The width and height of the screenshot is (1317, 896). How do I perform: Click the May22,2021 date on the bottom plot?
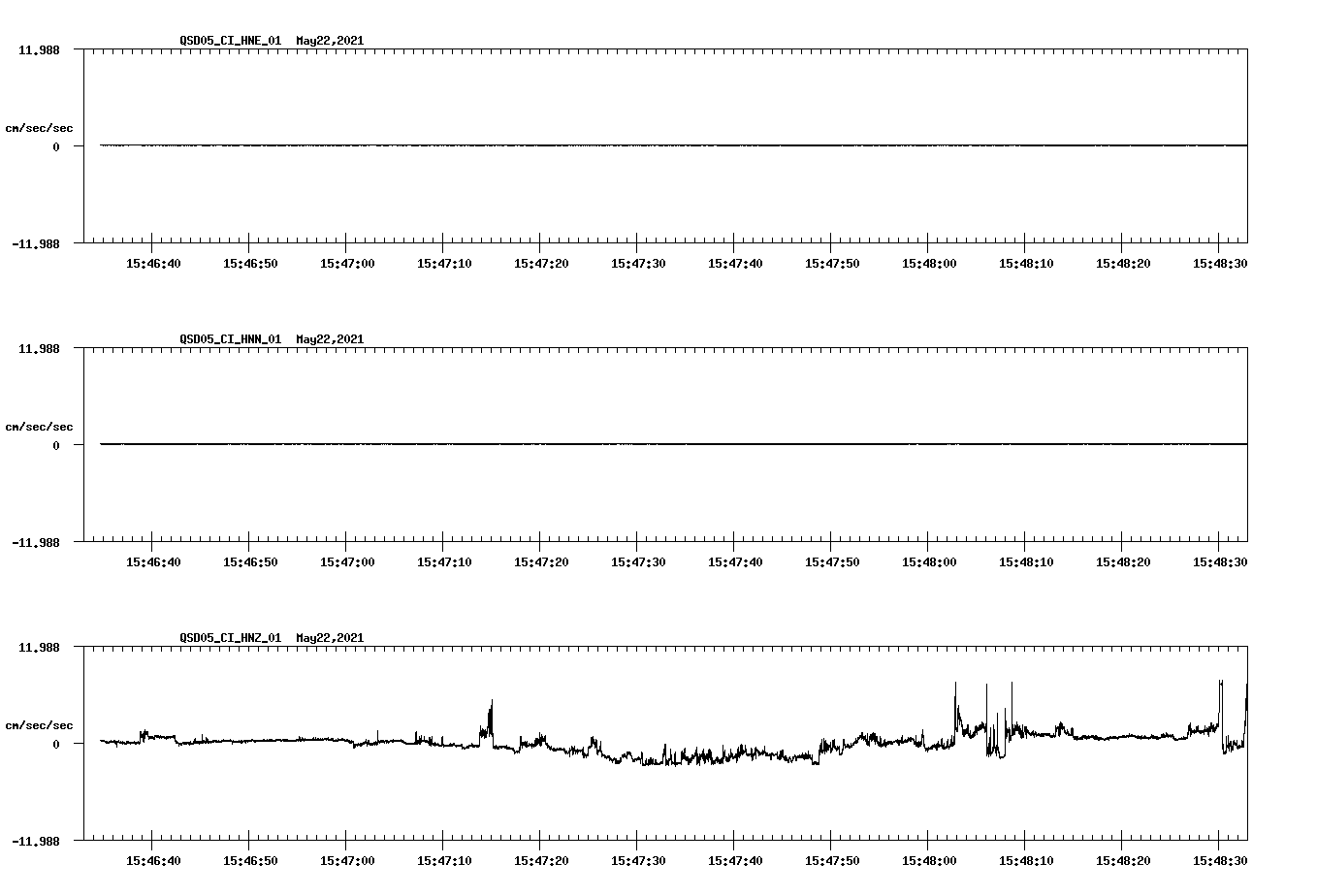(328, 637)
